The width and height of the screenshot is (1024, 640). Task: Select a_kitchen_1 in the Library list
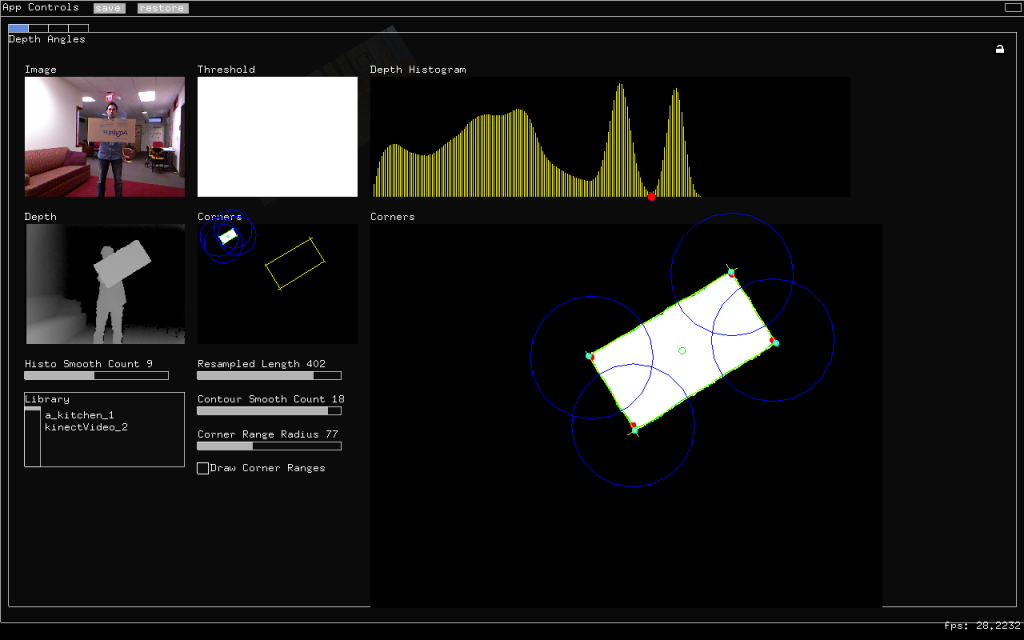click(x=79, y=415)
